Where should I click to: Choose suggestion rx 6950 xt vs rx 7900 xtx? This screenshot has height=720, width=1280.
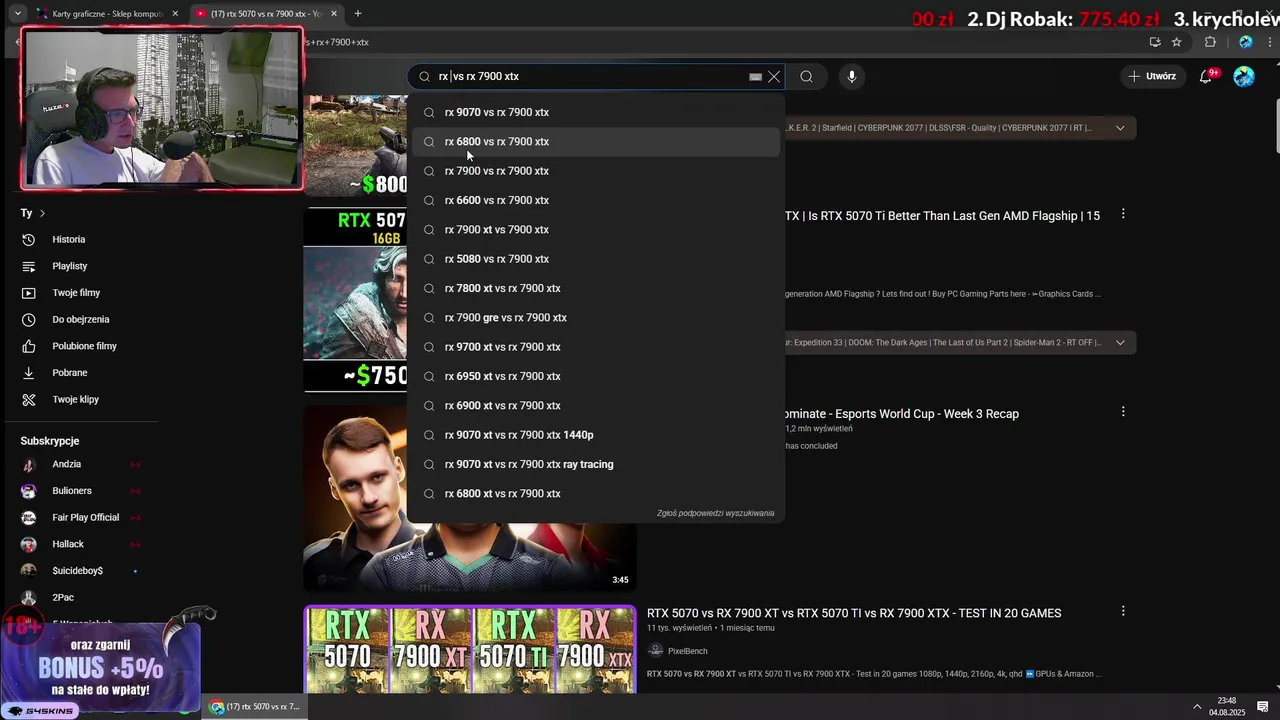point(595,376)
